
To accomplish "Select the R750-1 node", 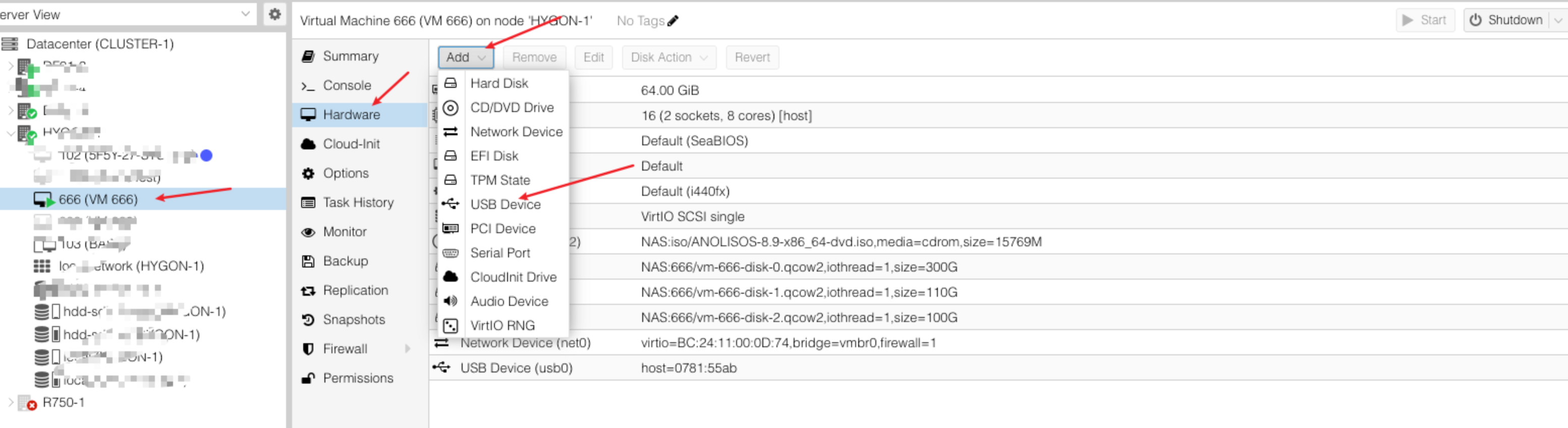I will coord(63,402).
